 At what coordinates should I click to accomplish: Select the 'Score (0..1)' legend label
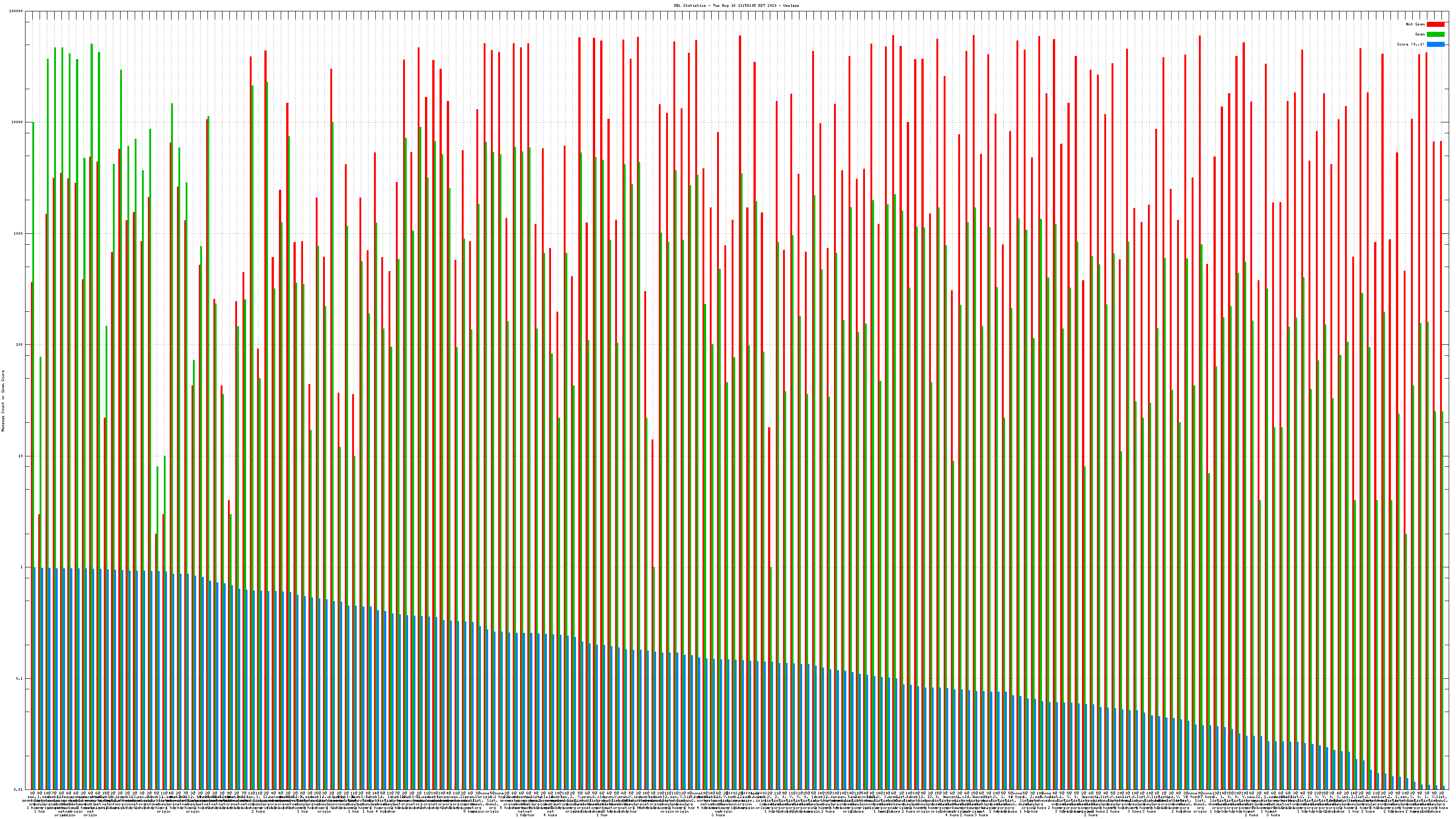click(x=1410, y=44)
